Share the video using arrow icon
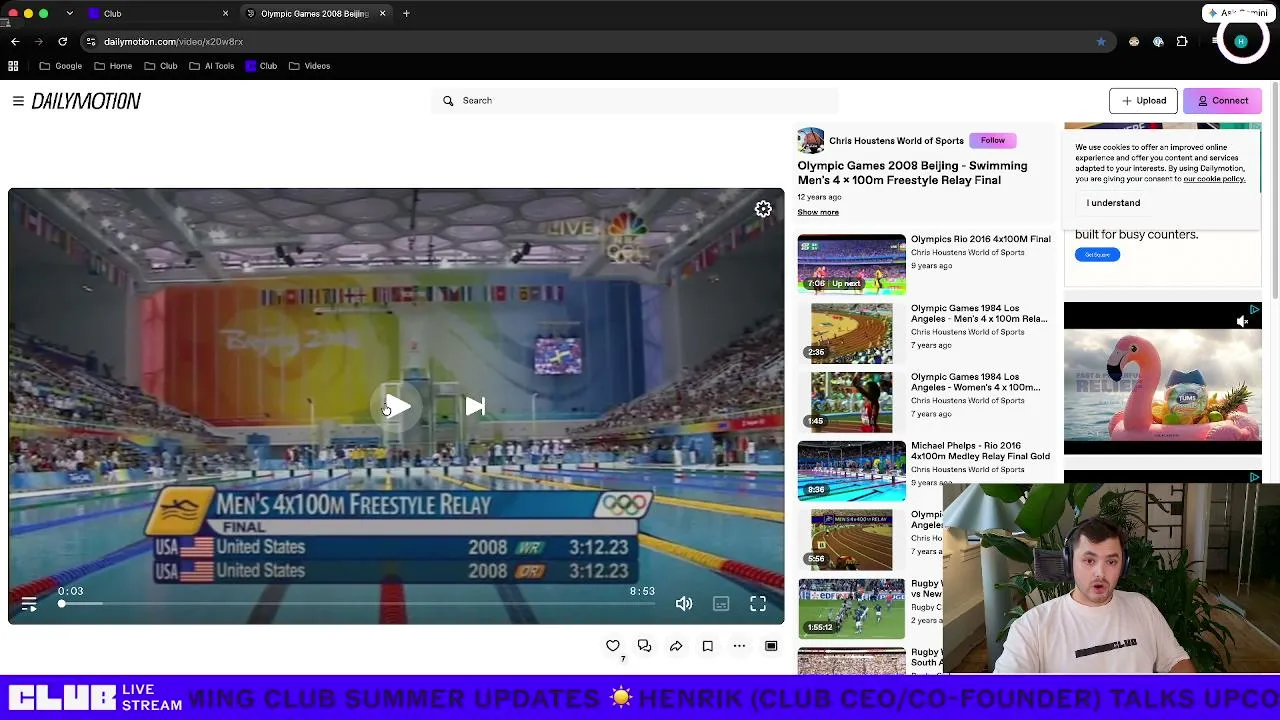The height and width of the screenshot is (720, 1280). pyautogui.click(x=676, y=646)
